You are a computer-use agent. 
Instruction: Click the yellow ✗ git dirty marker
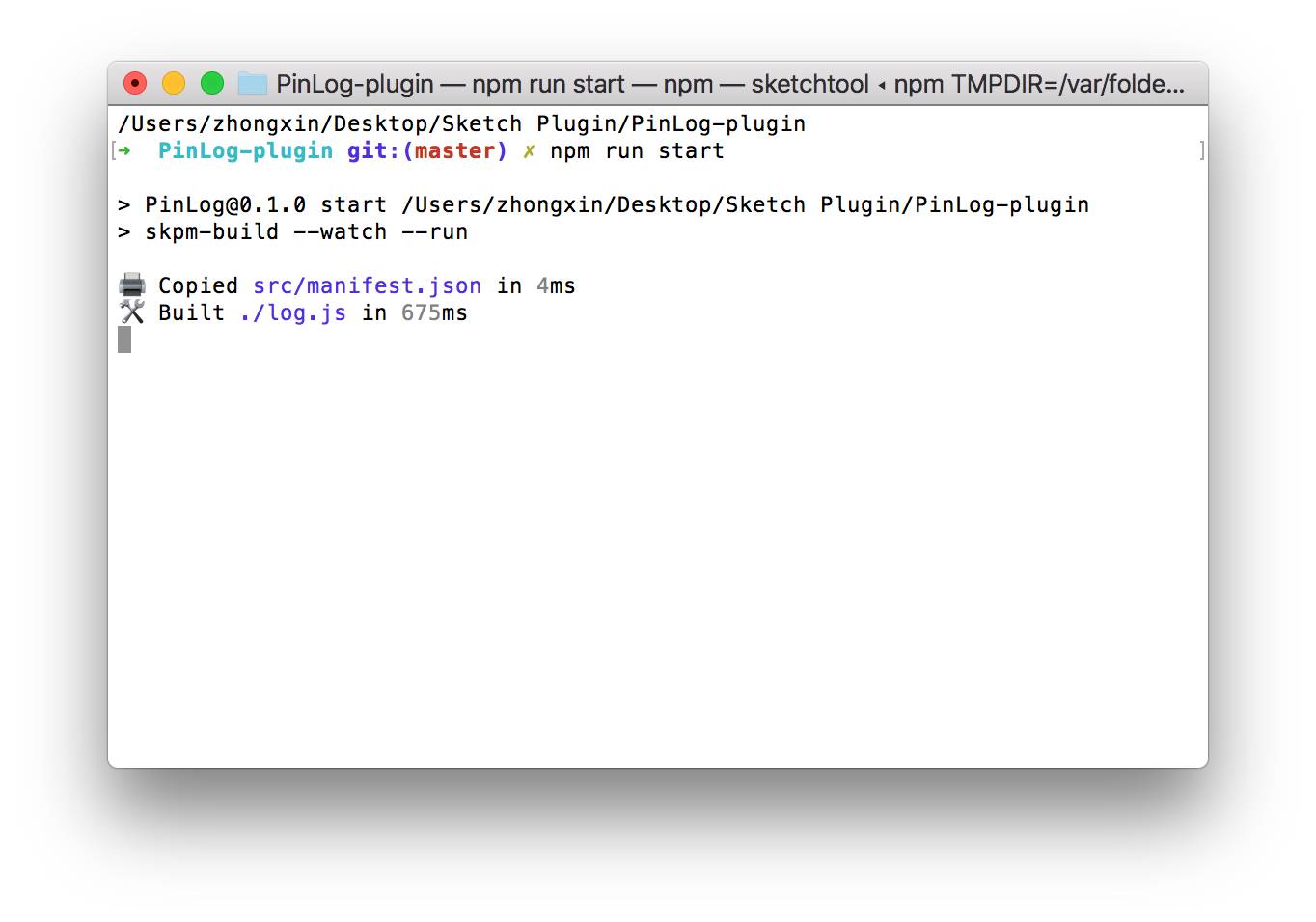pos(529,151)
